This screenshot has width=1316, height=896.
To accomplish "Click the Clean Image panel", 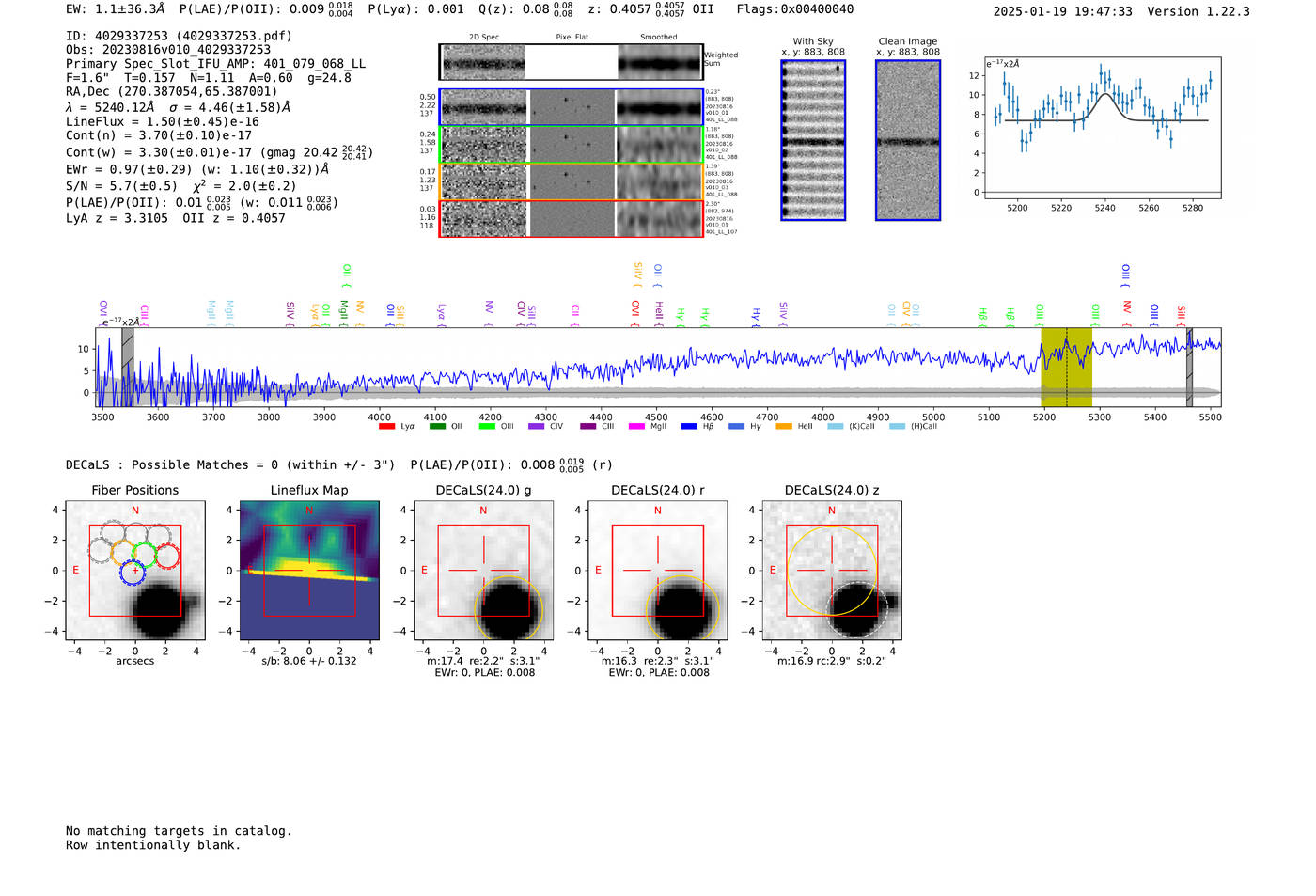I will (908, 140).
